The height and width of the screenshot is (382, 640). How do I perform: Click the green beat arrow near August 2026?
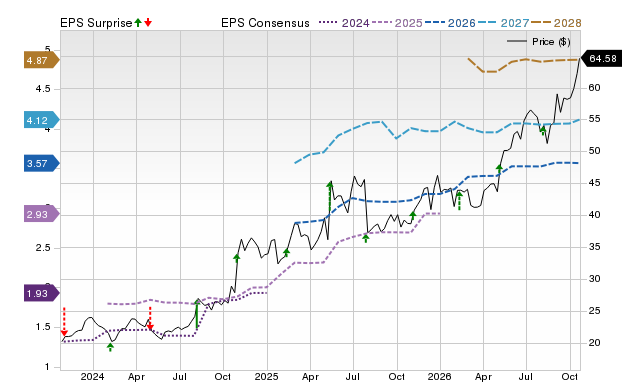[543, 131]
